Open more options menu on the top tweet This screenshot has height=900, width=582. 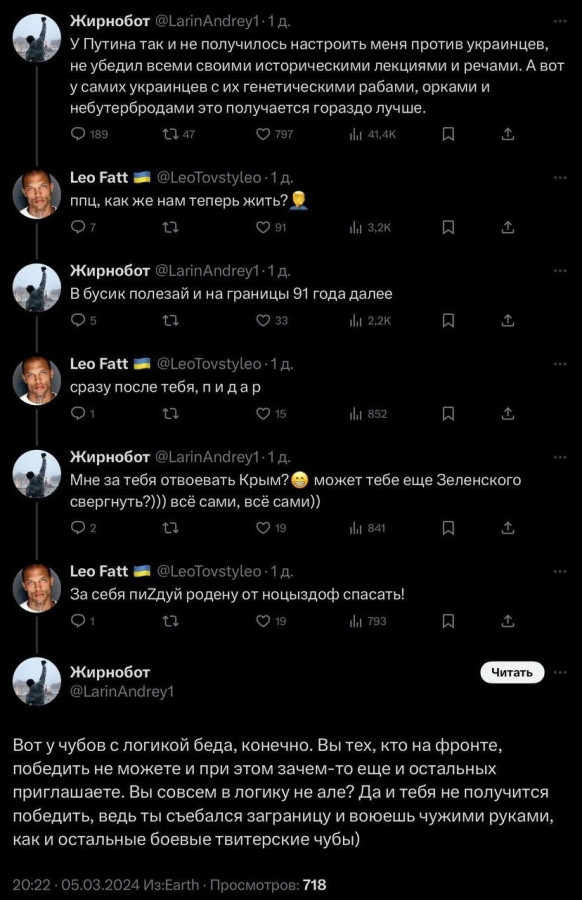560,21
